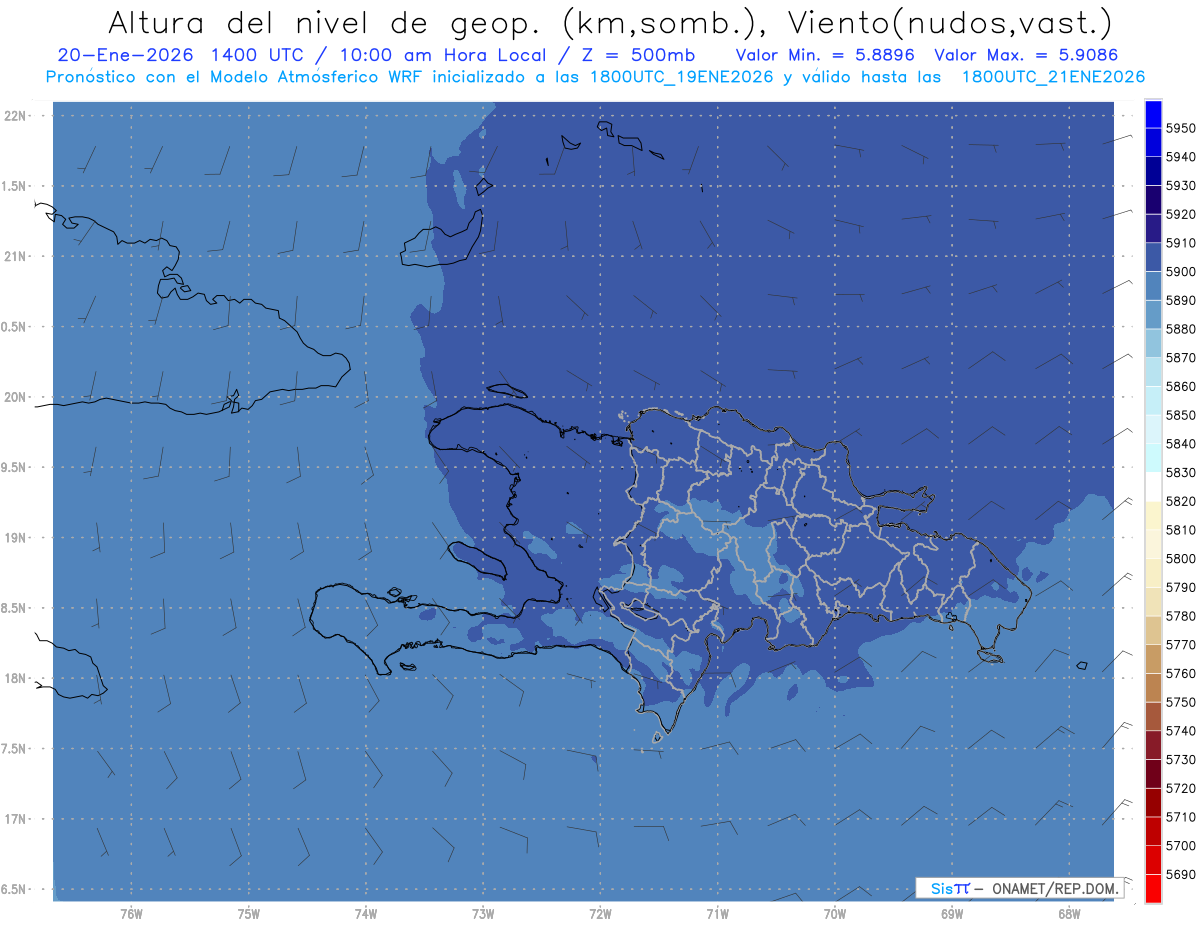The width and height of the screenshot is (1200, 927).
Task: Click the "1800UTC_21ENE2026" valid-until time
Action: pyautogui.click(x=1053, y=77)
